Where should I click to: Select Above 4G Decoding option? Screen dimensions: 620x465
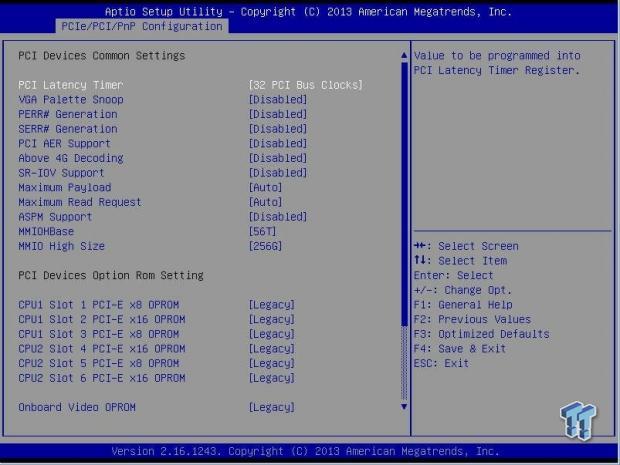[x=71, y=158]
